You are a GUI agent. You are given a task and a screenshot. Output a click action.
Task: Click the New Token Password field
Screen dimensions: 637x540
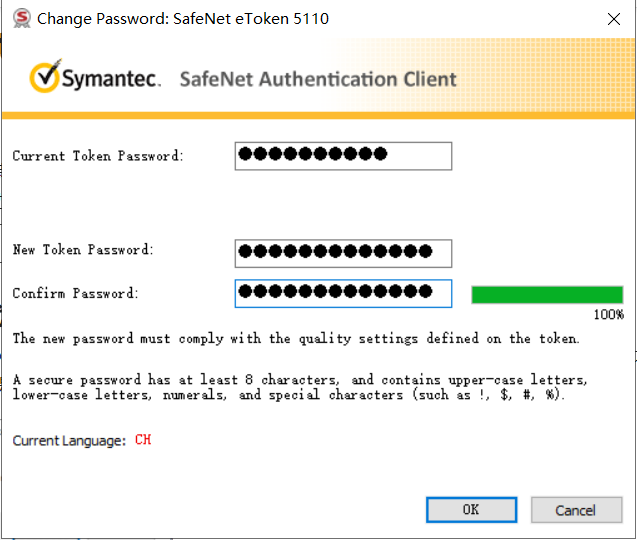[x=343, y=254]
